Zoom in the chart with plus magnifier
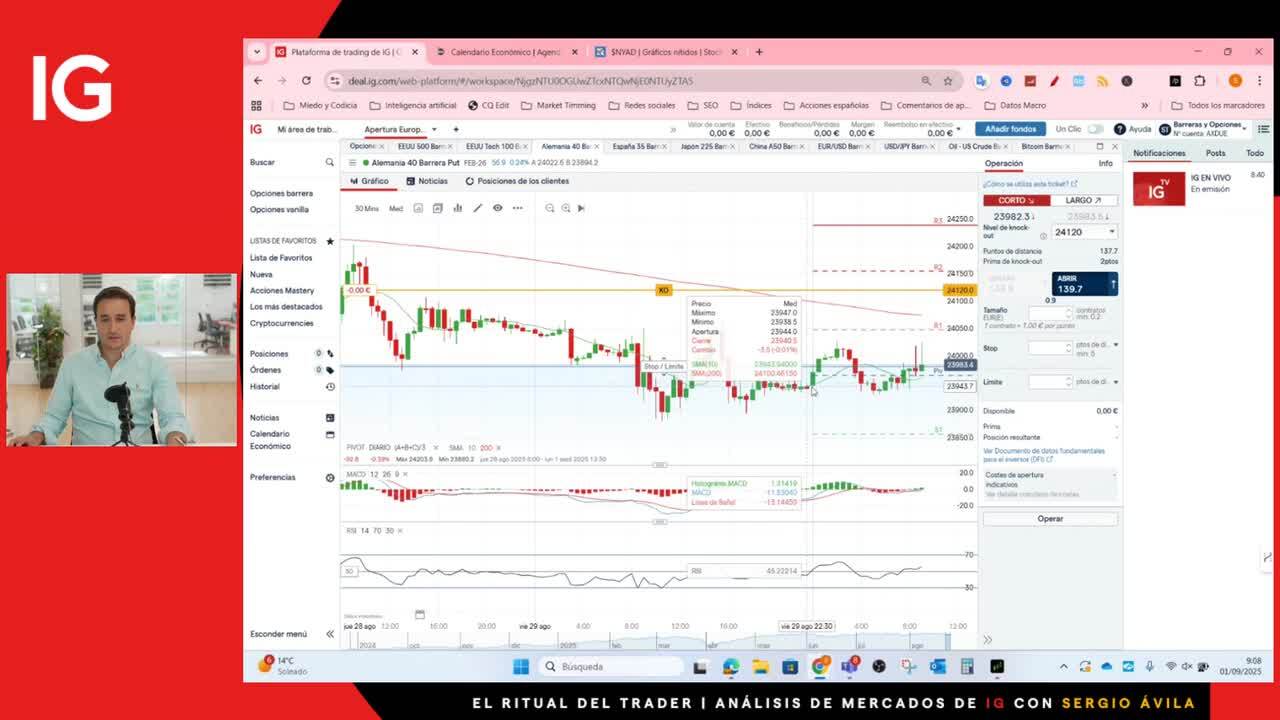 pos(565,208)
